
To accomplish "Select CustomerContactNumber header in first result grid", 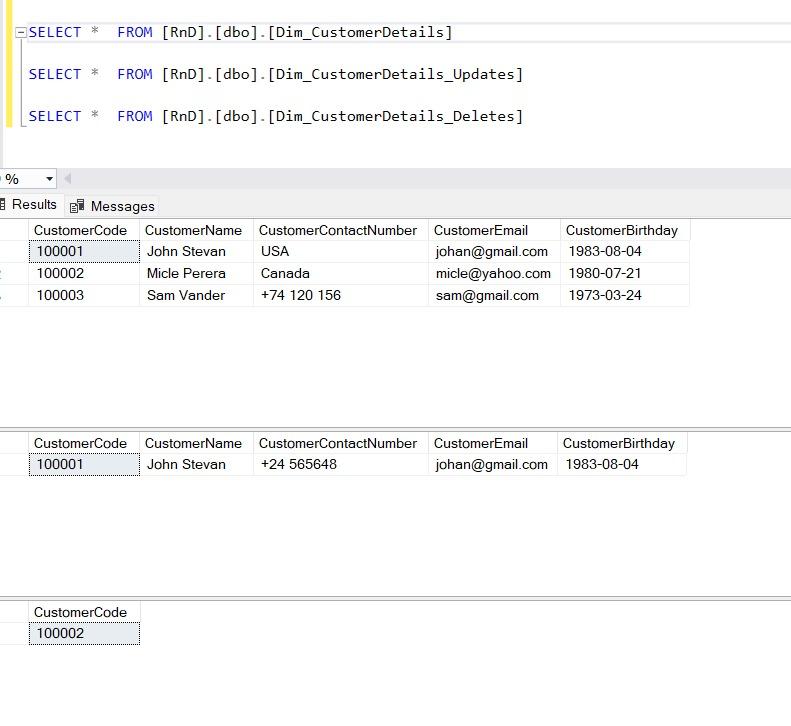I will [x=337, y=230].
